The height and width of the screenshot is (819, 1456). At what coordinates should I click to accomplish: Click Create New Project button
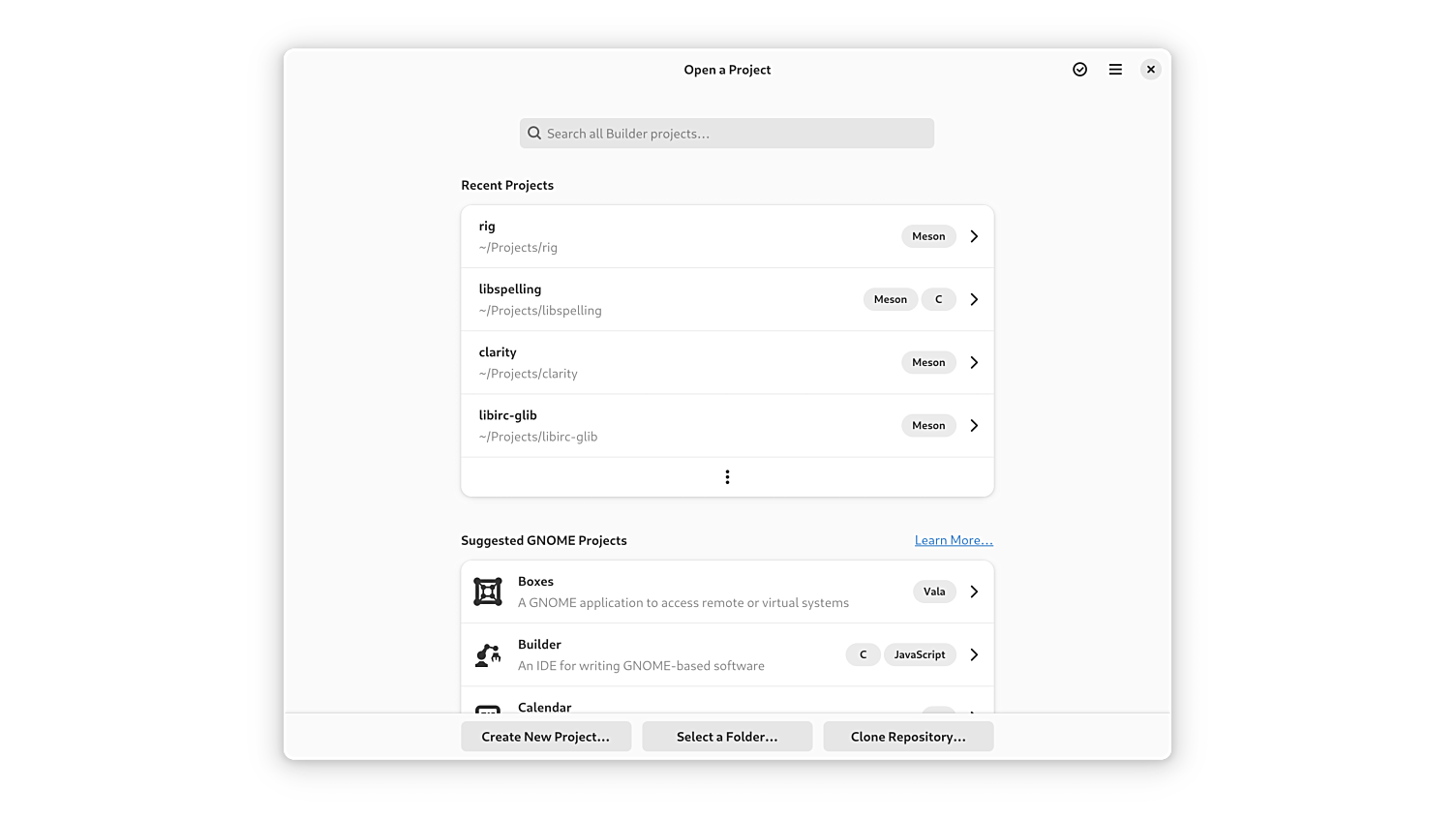point(546,737)
